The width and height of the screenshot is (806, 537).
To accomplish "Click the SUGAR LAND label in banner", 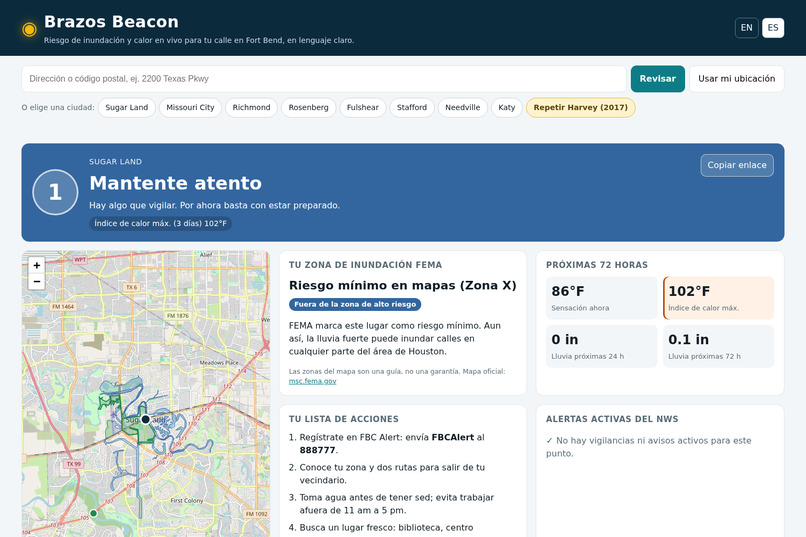I will 115,162.
